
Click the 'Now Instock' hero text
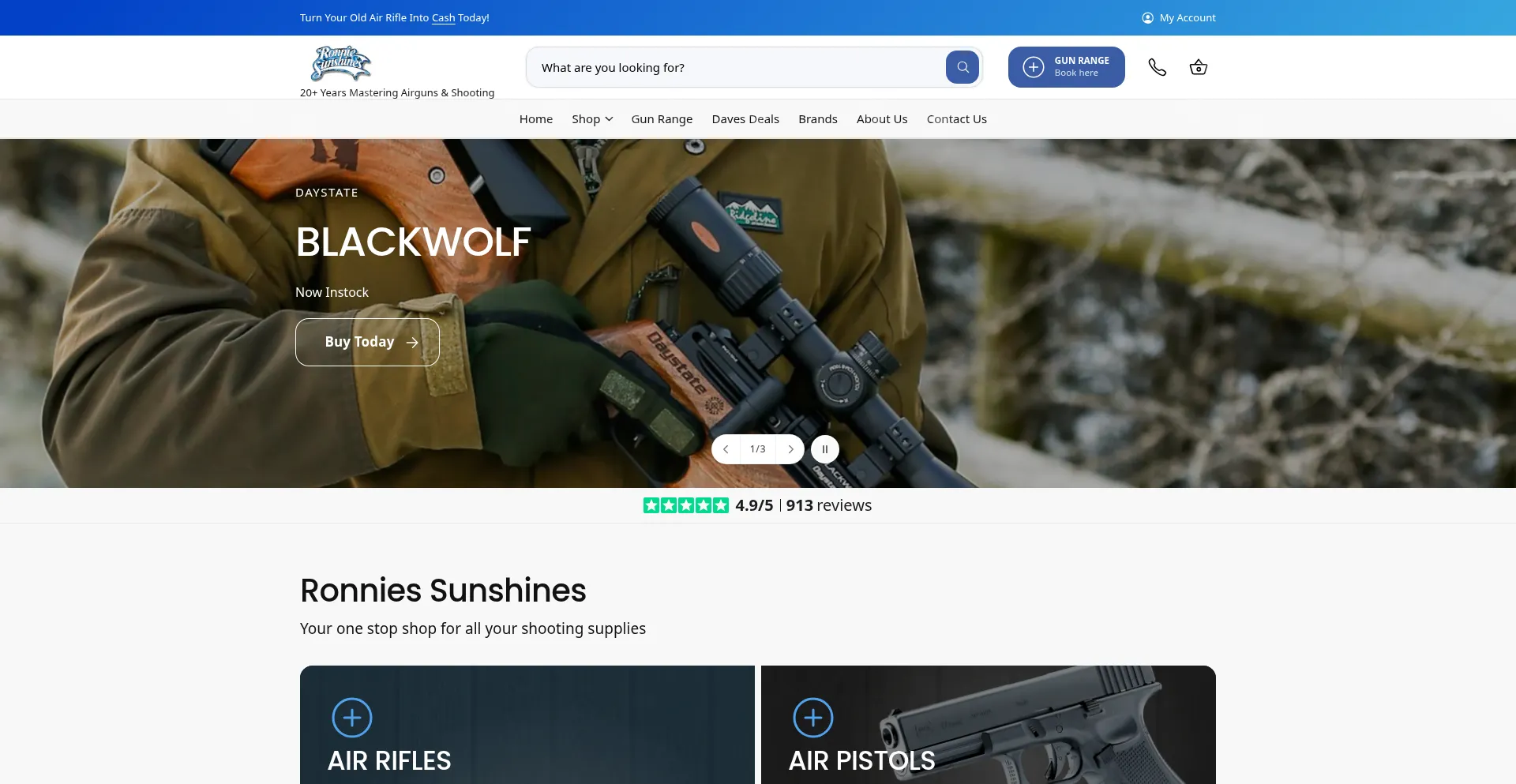332,292
